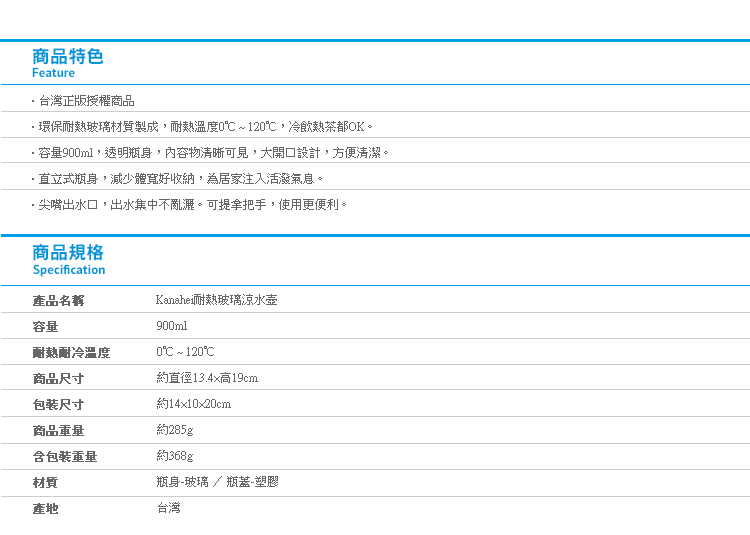The image size is (750, 535).
Task: Click the 商品規格 heading
Action: (68, 252)
